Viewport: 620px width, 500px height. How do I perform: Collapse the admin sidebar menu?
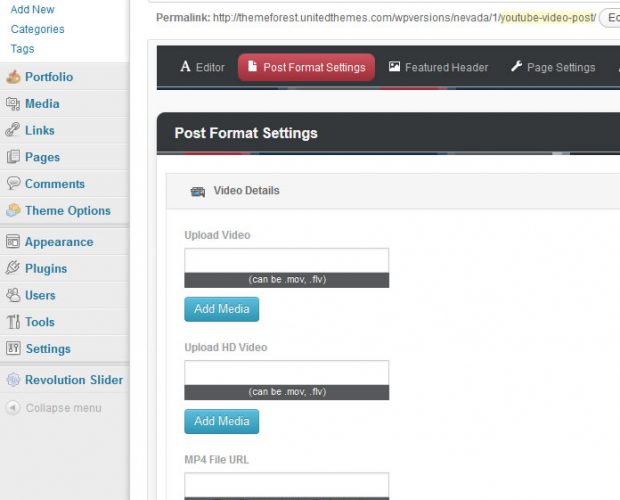tap(62, 408)
